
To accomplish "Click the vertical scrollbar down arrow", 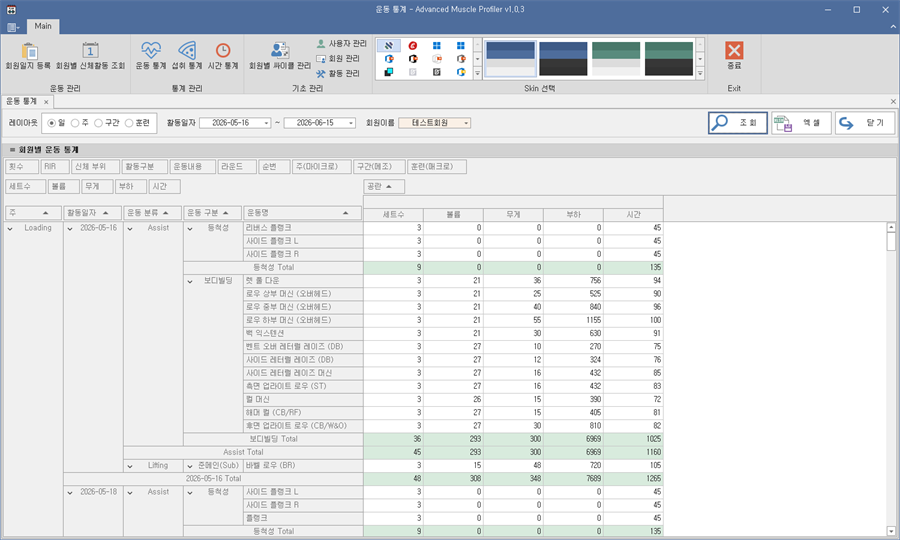I will coord(891,531).
